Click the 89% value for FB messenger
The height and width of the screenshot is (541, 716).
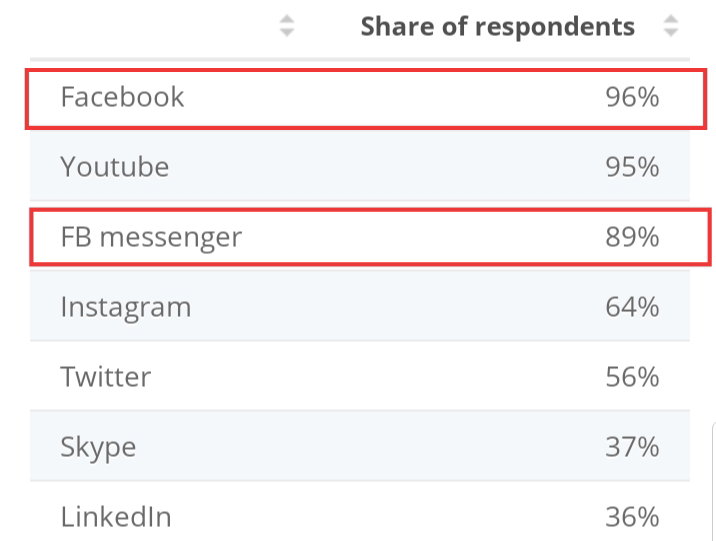click(632, 236)
